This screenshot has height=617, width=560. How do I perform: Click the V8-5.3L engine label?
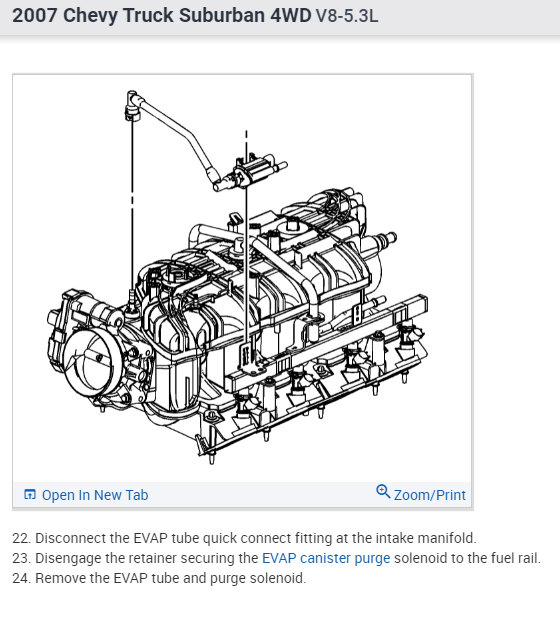[347, 16]
